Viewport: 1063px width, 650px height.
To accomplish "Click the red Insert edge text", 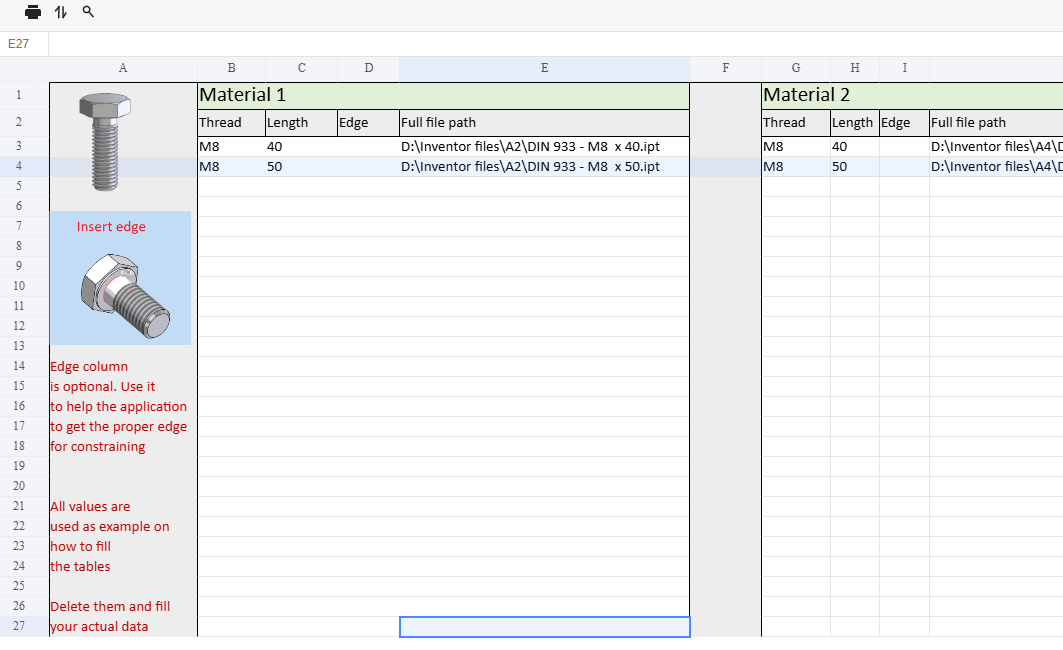I will pos(111,227).
